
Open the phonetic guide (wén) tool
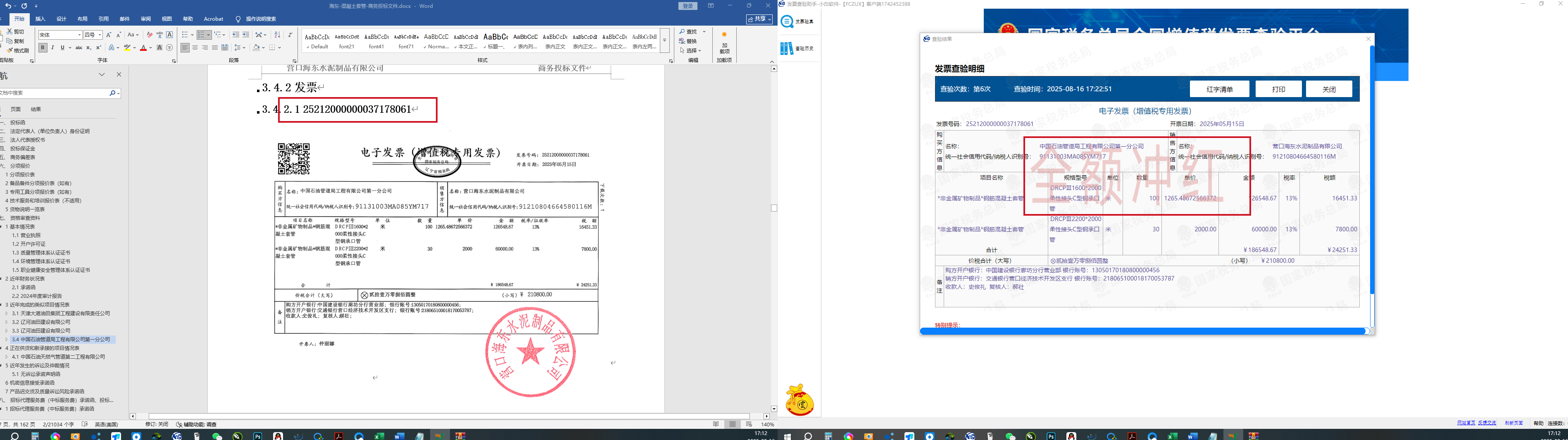point(159,35)
